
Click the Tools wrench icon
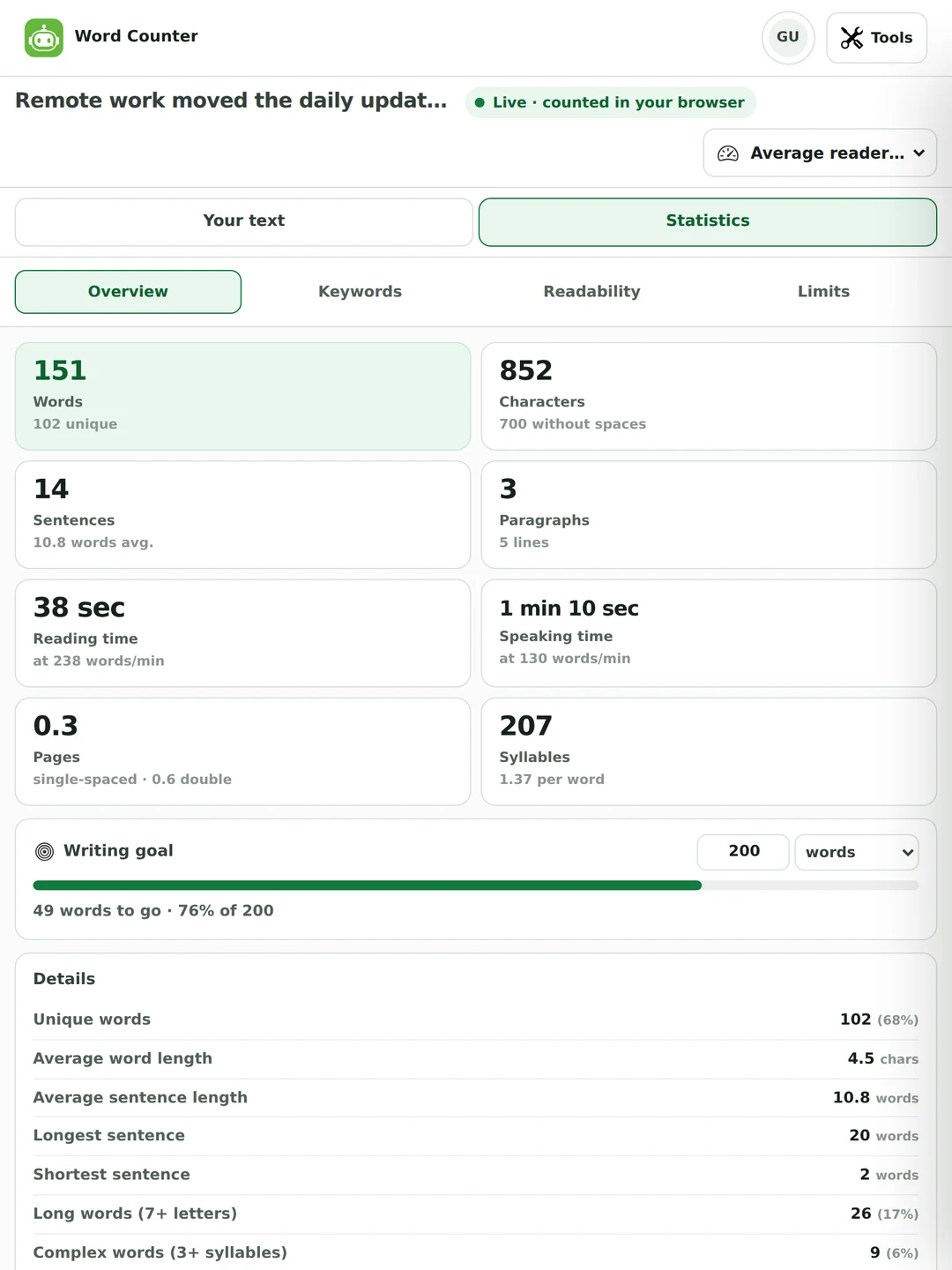click(x=852, y=38)
